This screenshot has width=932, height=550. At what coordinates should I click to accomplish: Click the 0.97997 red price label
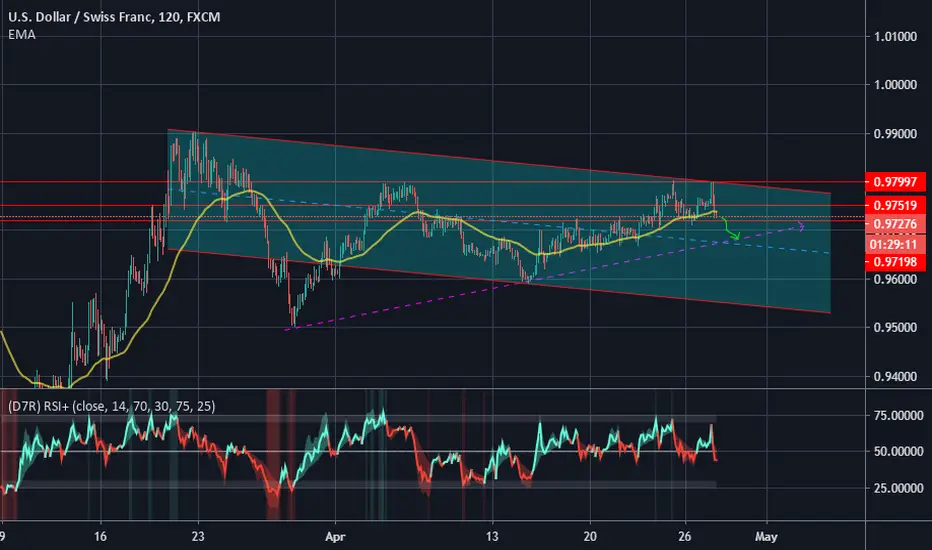pyautogui.click(x=895, y=182)
